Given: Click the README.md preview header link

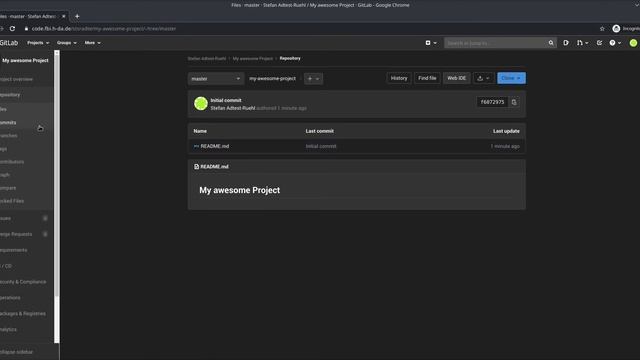Looking at the screenshot, I should (x=214, y=167).
